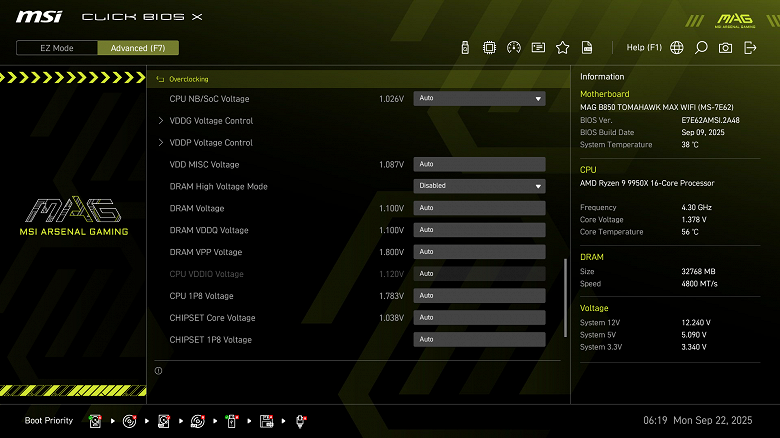This screenshot has height=438, width=780.
Task: Click the Overclocking breadcrumb title
Action: 189,79
